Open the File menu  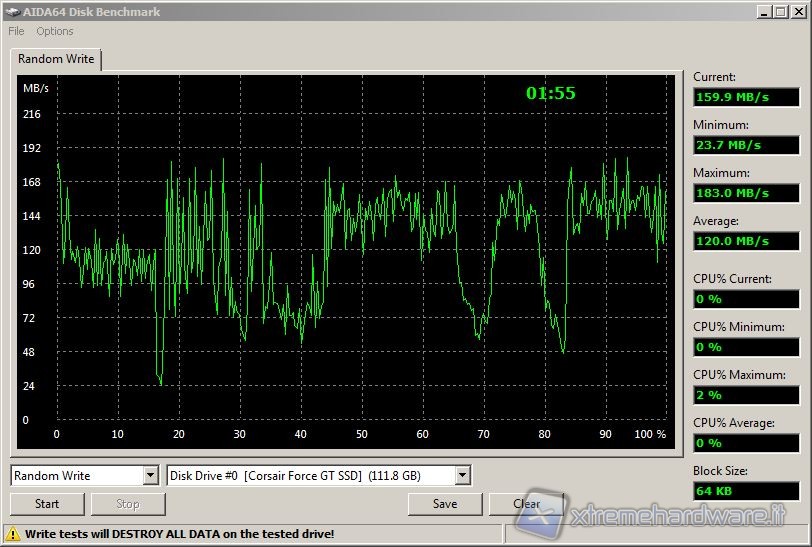pyautogui.click(x=16, y=31)
